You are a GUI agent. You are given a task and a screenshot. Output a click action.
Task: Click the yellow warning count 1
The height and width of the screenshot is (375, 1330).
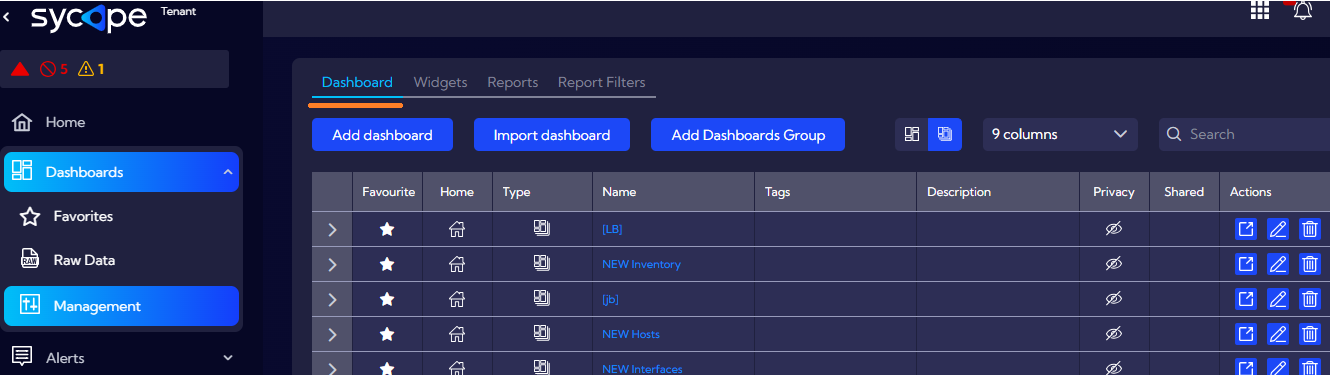(x=91, y=69)
